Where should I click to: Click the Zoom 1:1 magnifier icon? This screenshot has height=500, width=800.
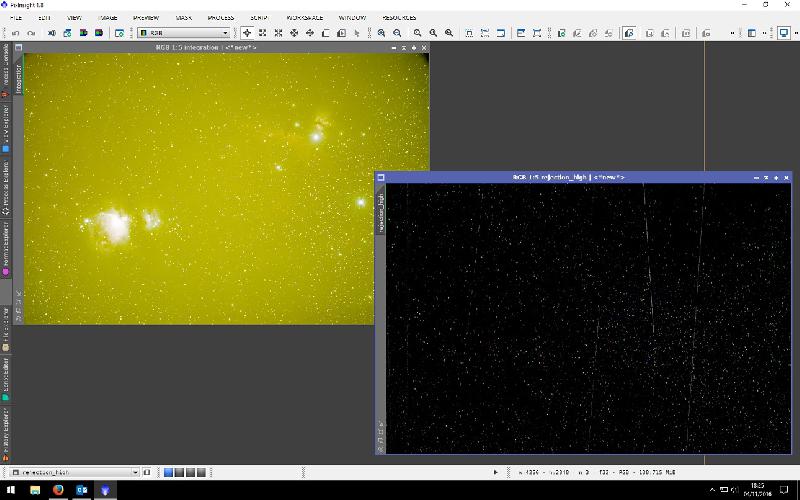[433, 33]
